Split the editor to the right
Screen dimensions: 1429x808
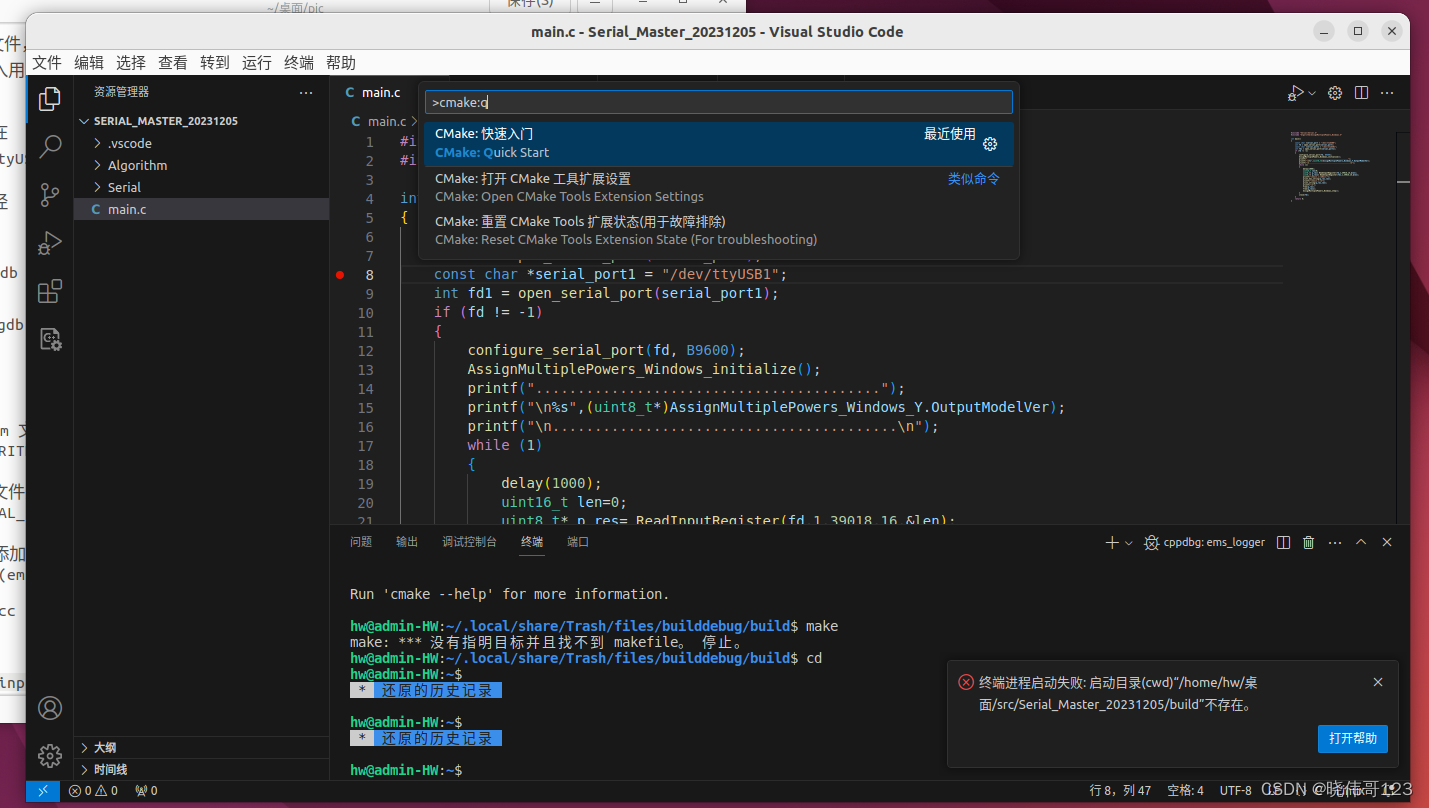[1361, 93]
